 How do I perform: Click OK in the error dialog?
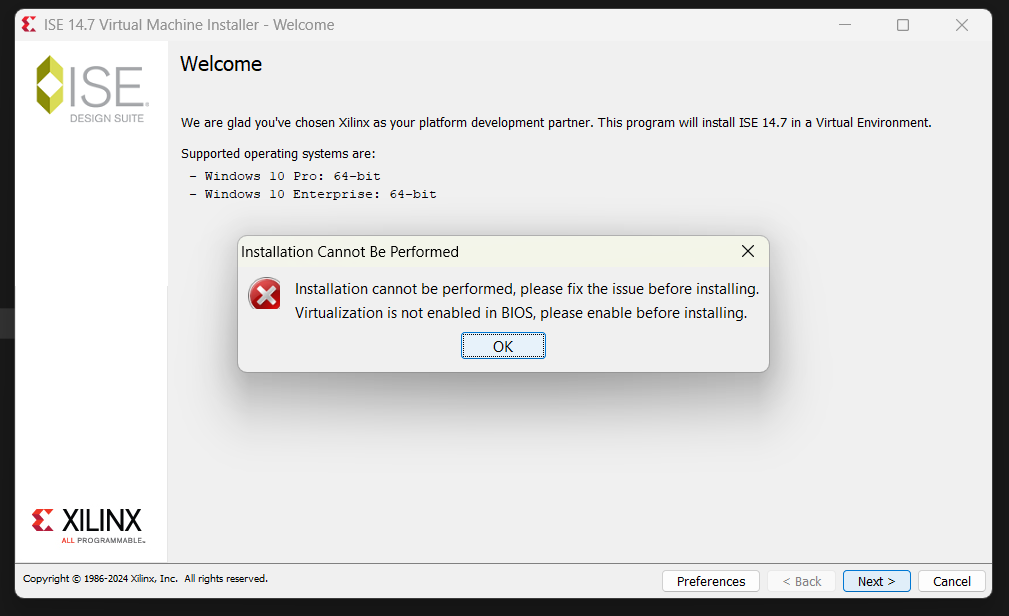click(503, 346)
